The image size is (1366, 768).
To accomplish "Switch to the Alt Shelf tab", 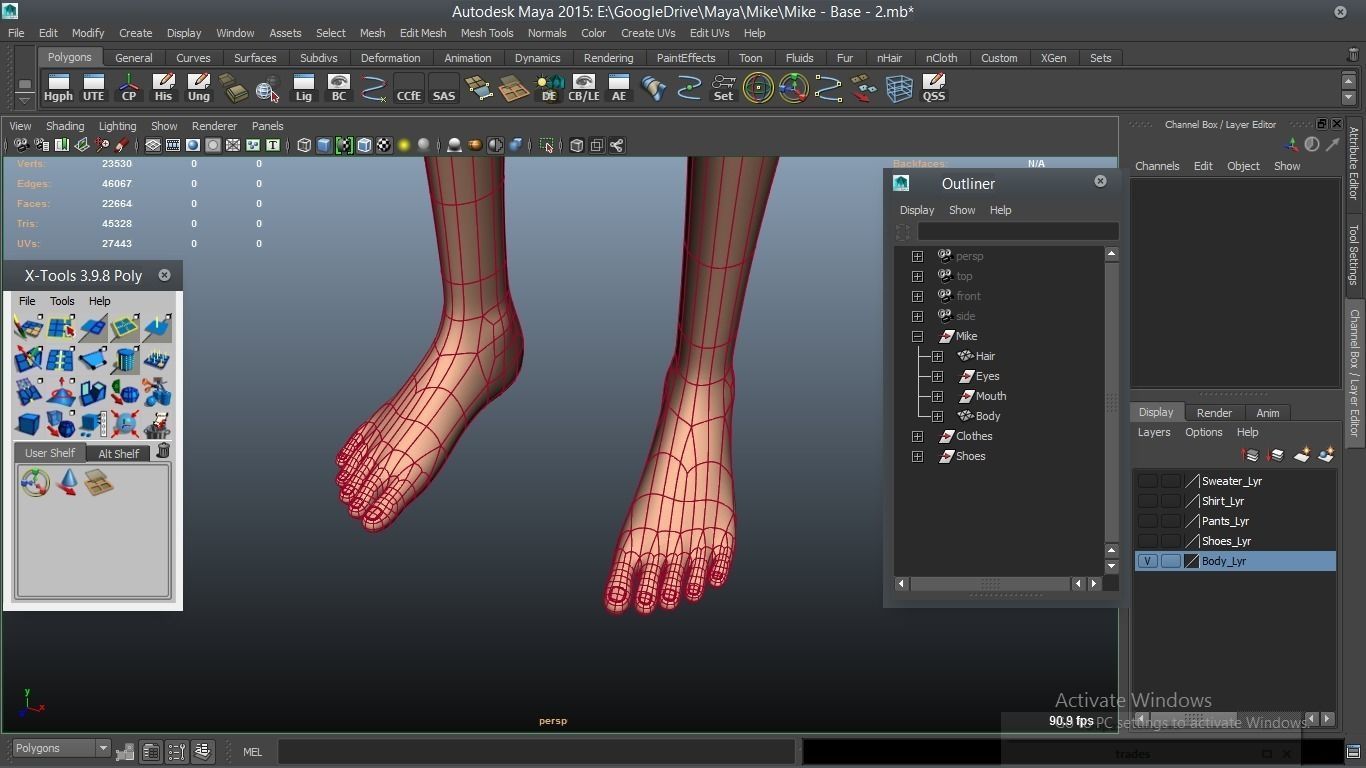I will (x=118, y=453).
